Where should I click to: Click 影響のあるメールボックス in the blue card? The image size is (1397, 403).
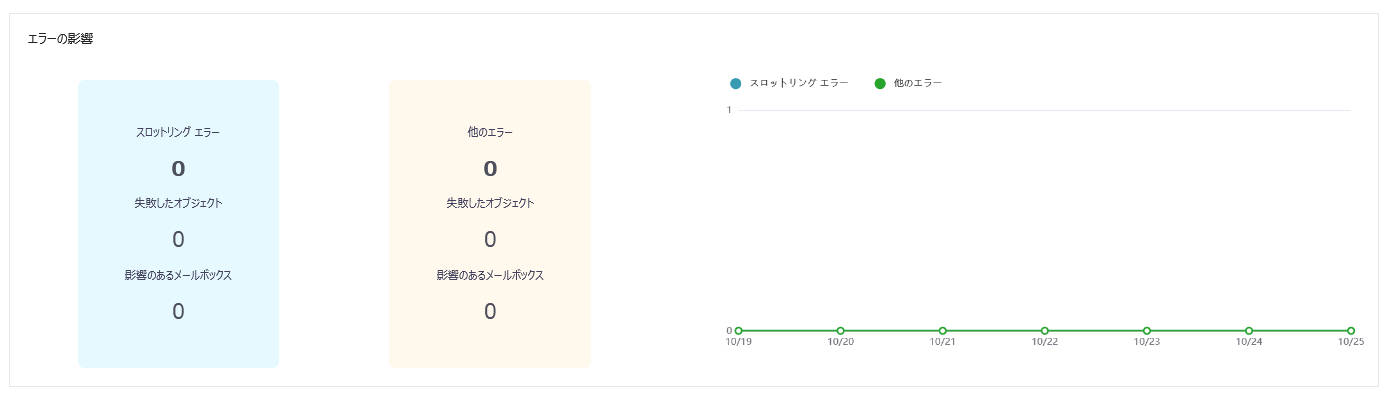[178, 275]
